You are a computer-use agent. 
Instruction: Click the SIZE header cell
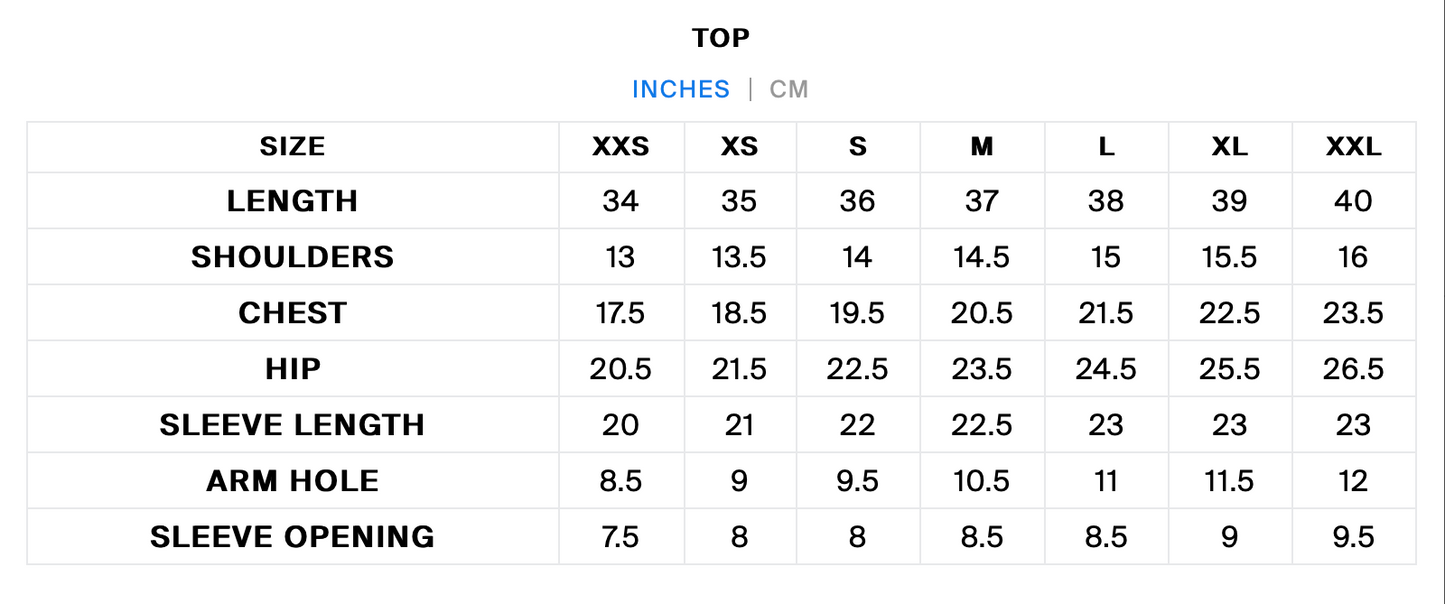coord(292,147)
